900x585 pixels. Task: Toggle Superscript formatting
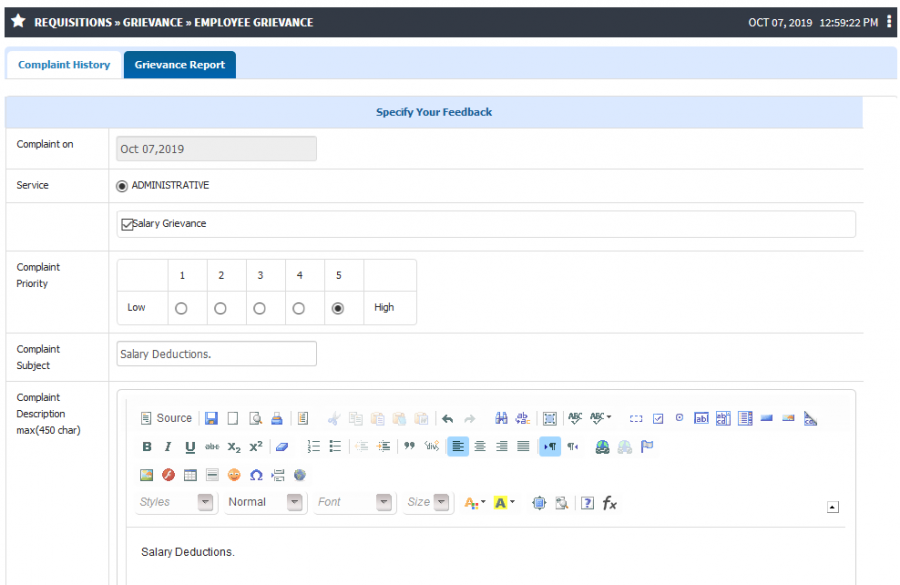point(256,447)
